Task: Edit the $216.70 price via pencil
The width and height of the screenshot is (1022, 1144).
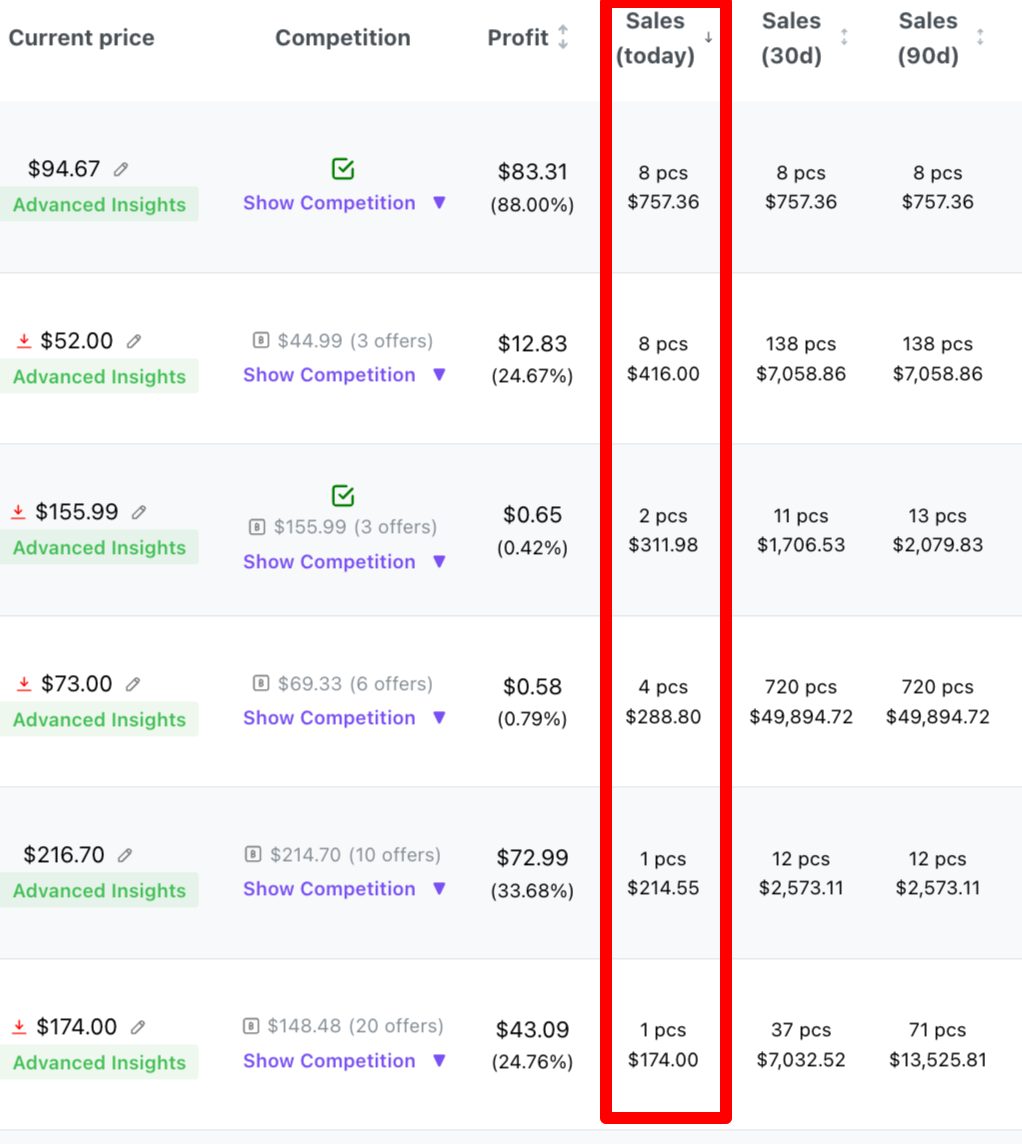Action: point(125,854)
